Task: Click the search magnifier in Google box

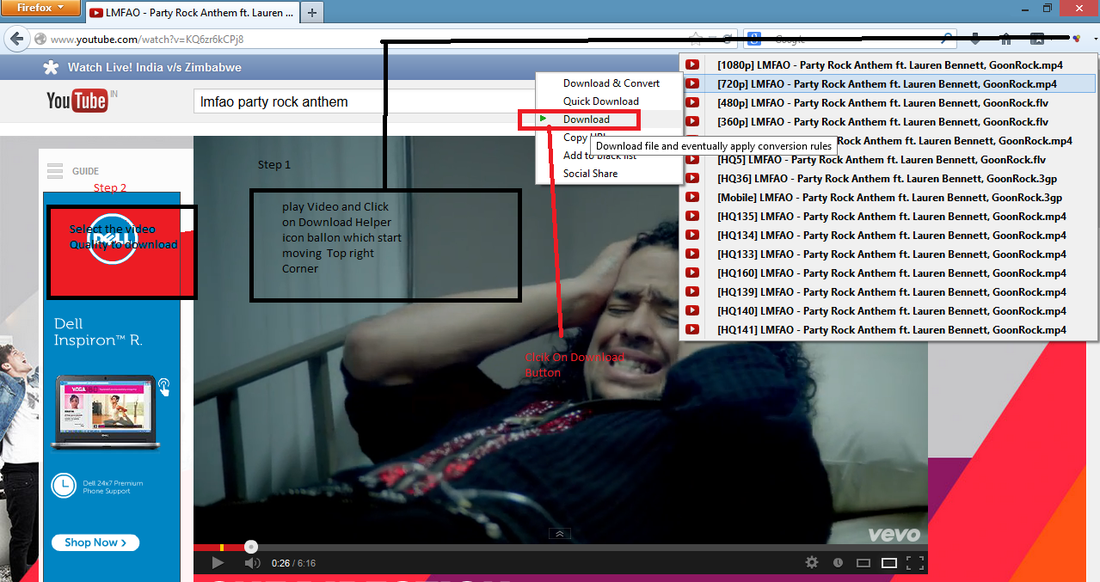Action: click(x=947, y=39)
